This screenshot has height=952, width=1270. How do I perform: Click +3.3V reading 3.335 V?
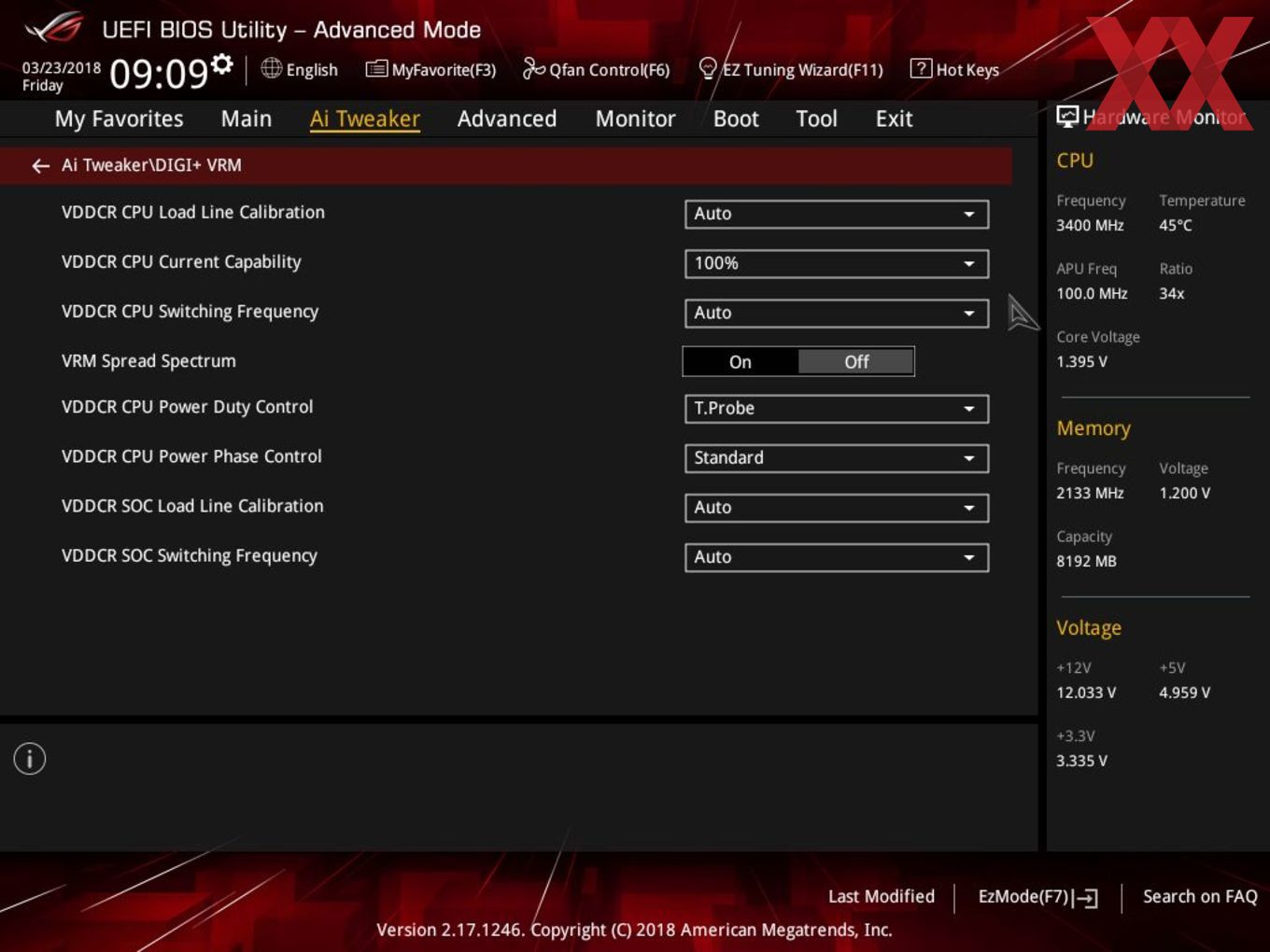coord(1081,761)
